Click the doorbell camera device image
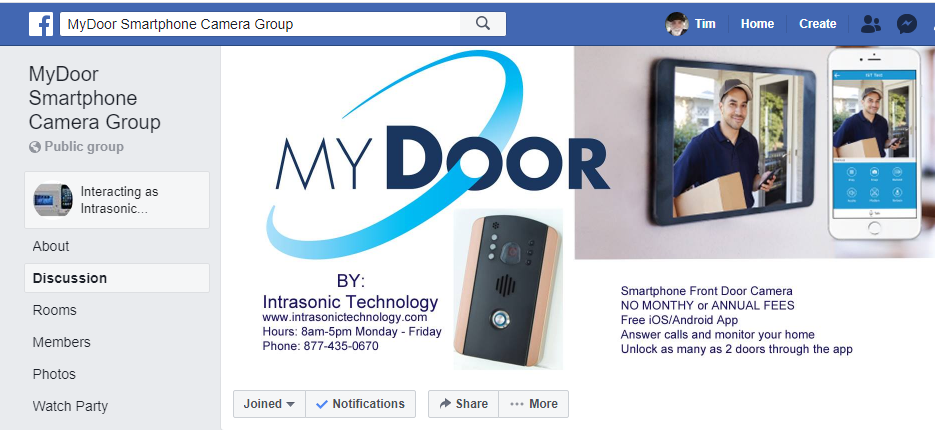The image size is (935, 430). pos(507,289)
